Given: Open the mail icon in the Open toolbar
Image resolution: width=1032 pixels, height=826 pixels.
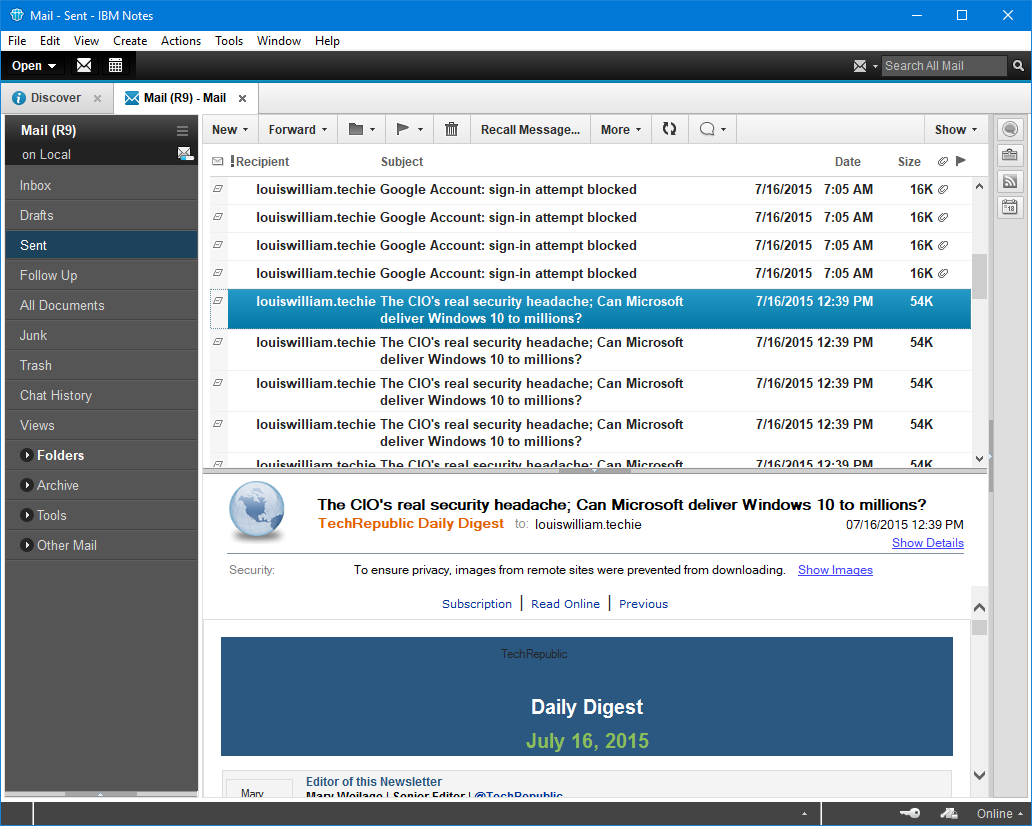Looking at the screenshot, I should click(84, 65).
